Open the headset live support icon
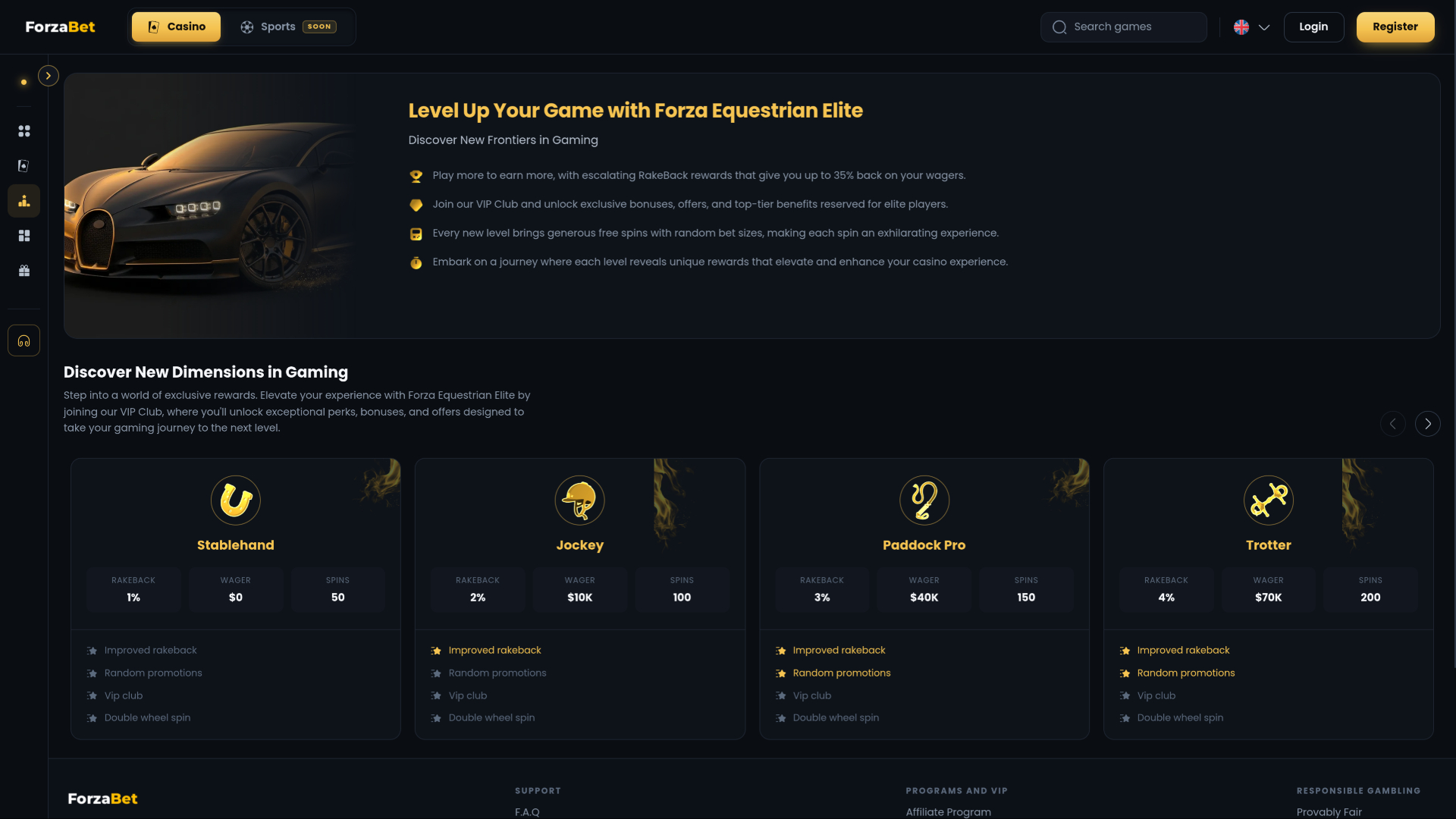 point(24,340)
